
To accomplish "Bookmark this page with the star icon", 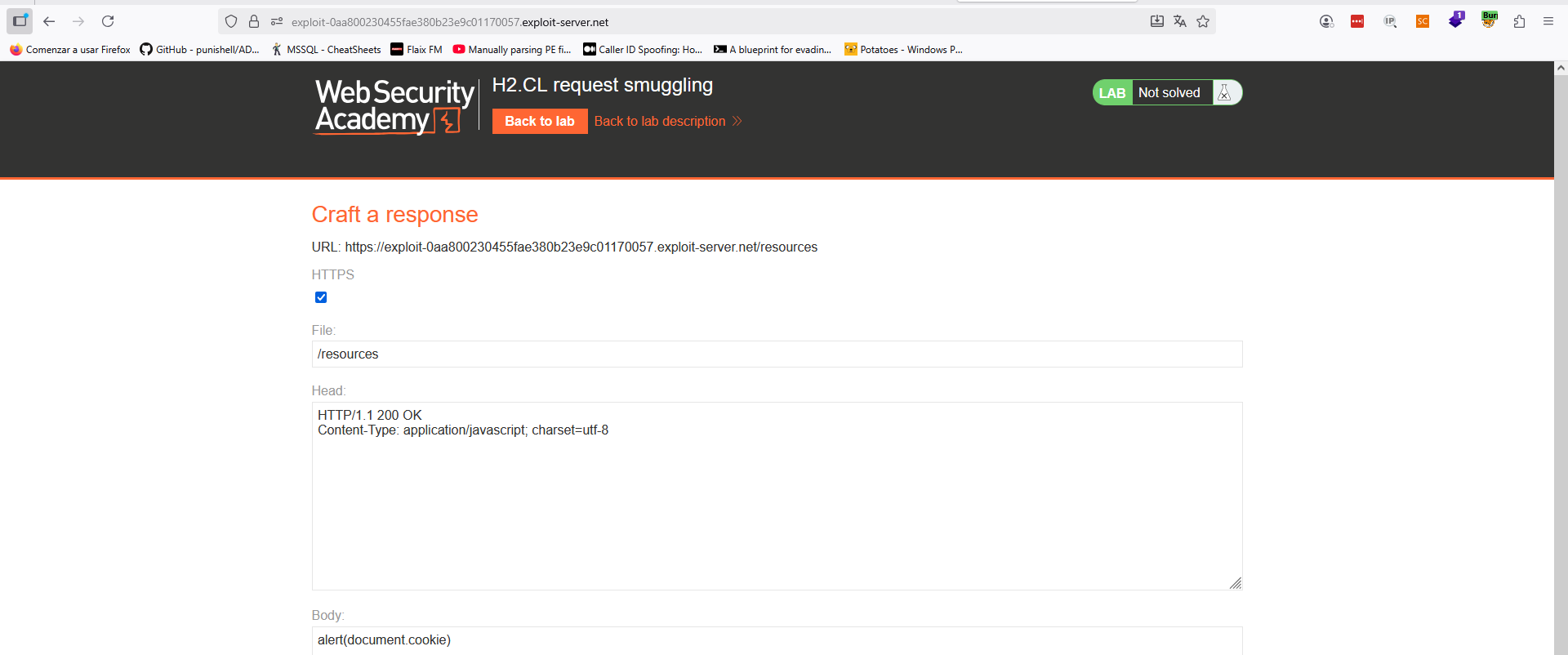I will [x=1203, y=22].
